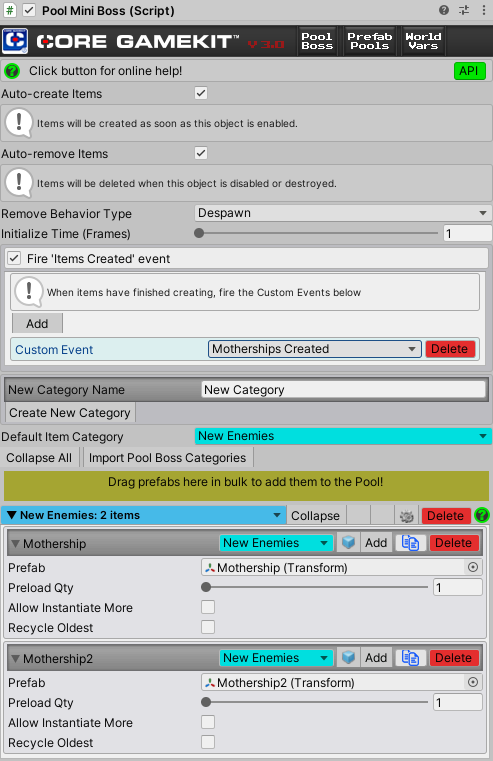This screenshot has width=493, height=761.
Task: Click the Initialize Time (Frames) slider
Action: tap(316, 233)
